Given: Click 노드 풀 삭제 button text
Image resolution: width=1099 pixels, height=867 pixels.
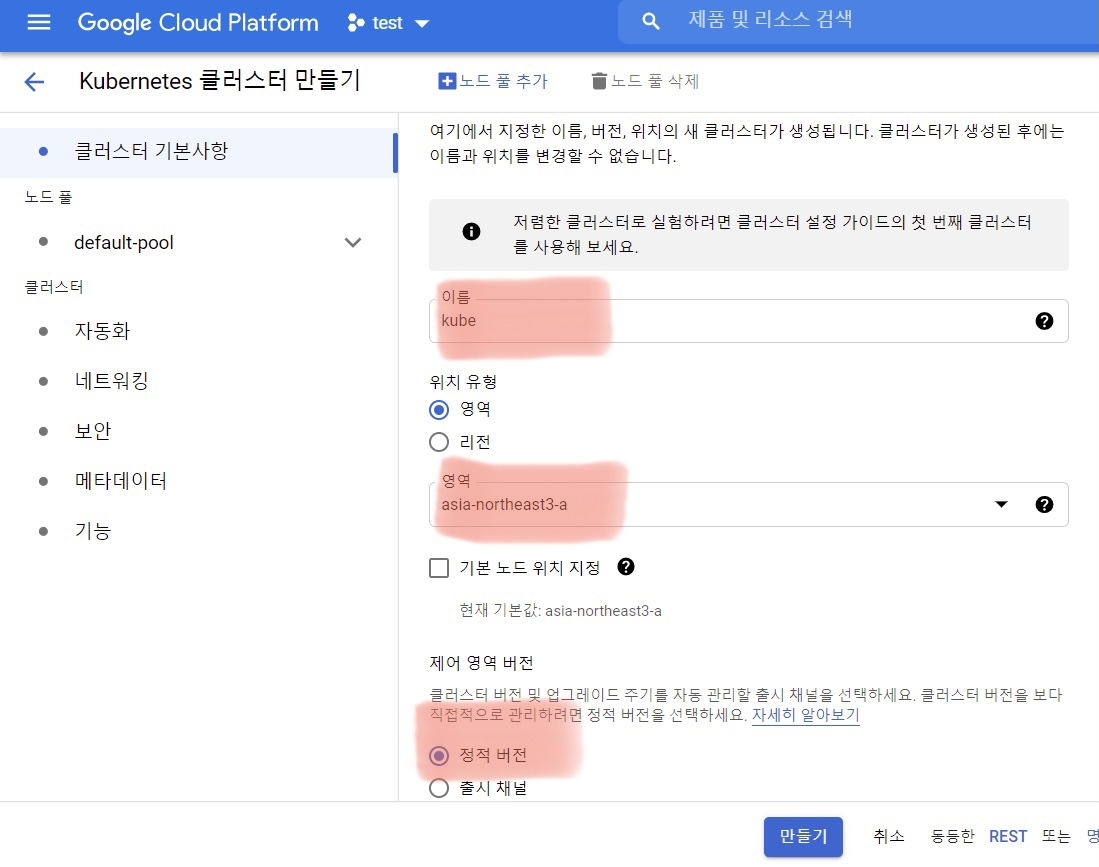Looking at the screenshot, I should coord(655,81).
